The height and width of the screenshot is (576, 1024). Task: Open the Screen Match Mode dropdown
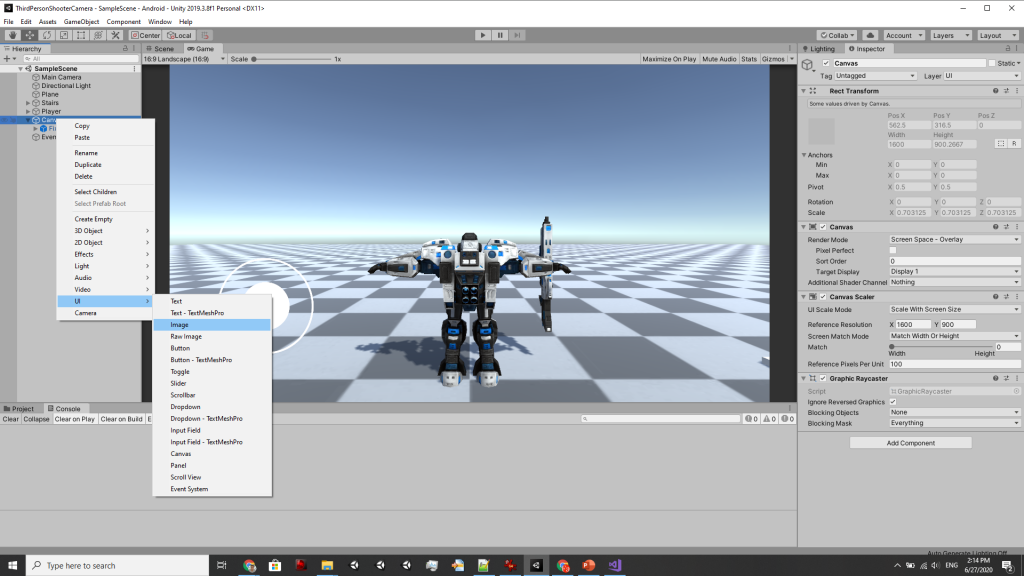point(954,336)
